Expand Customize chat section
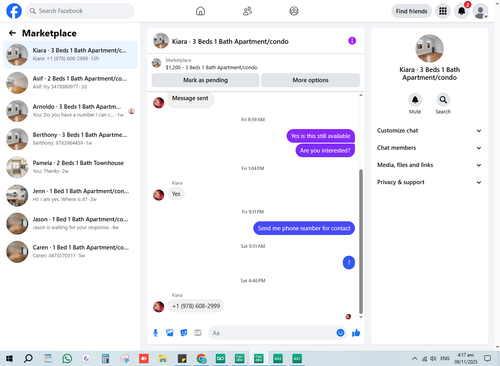 (x=429, y=131)
